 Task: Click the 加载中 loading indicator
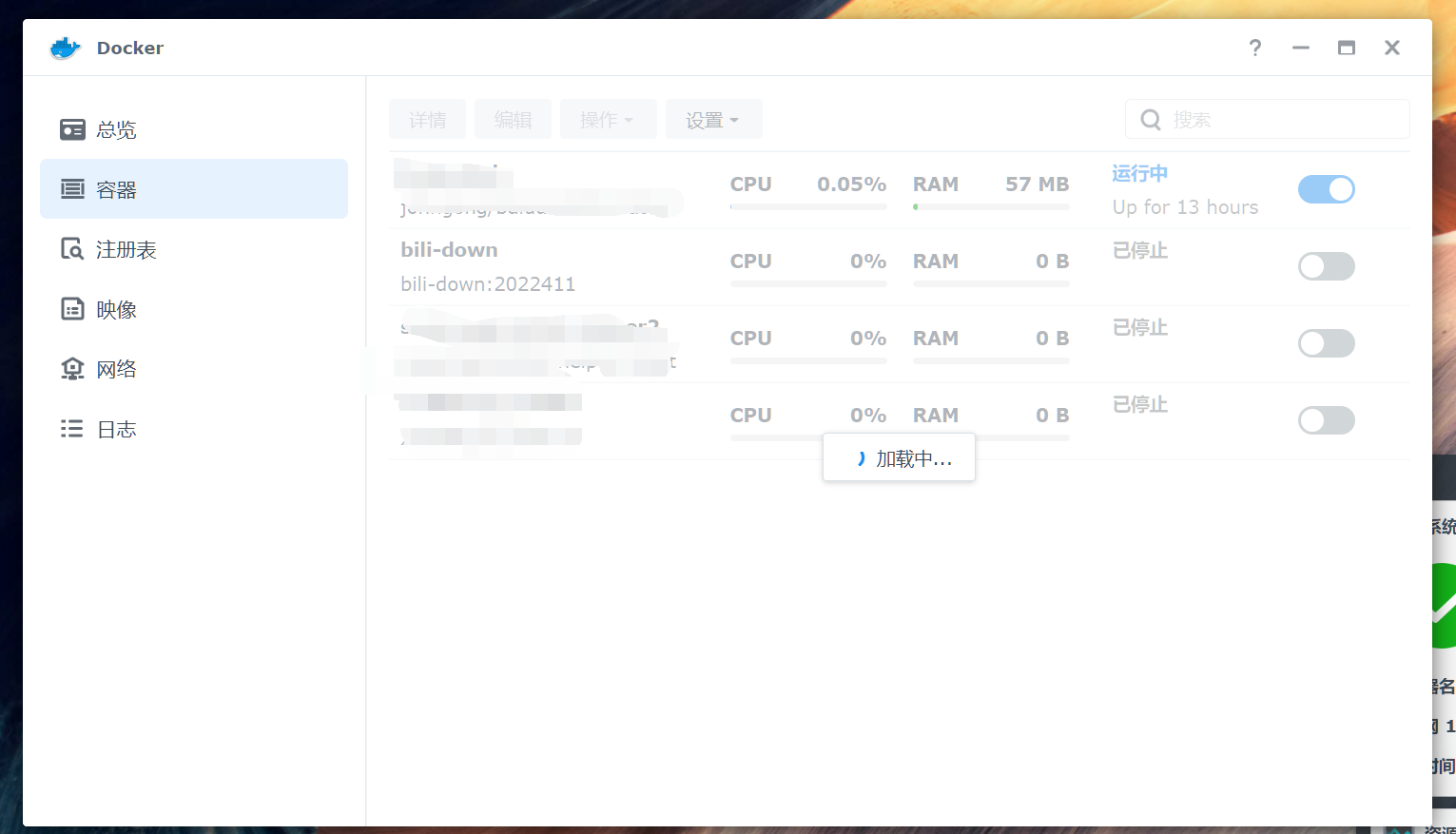point(899,457)
